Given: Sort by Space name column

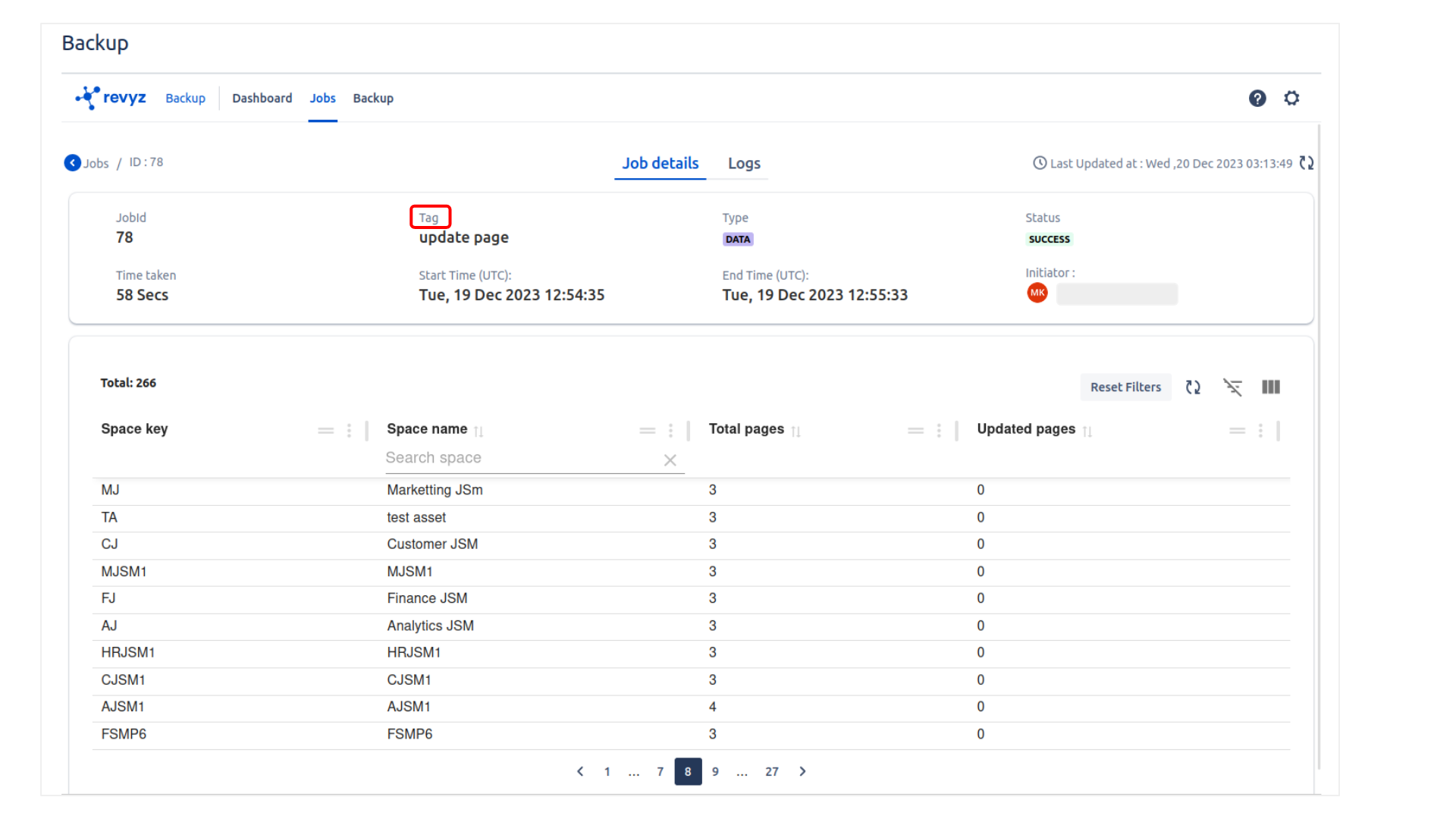Looking at the screenshot, I should click(479, 431).
